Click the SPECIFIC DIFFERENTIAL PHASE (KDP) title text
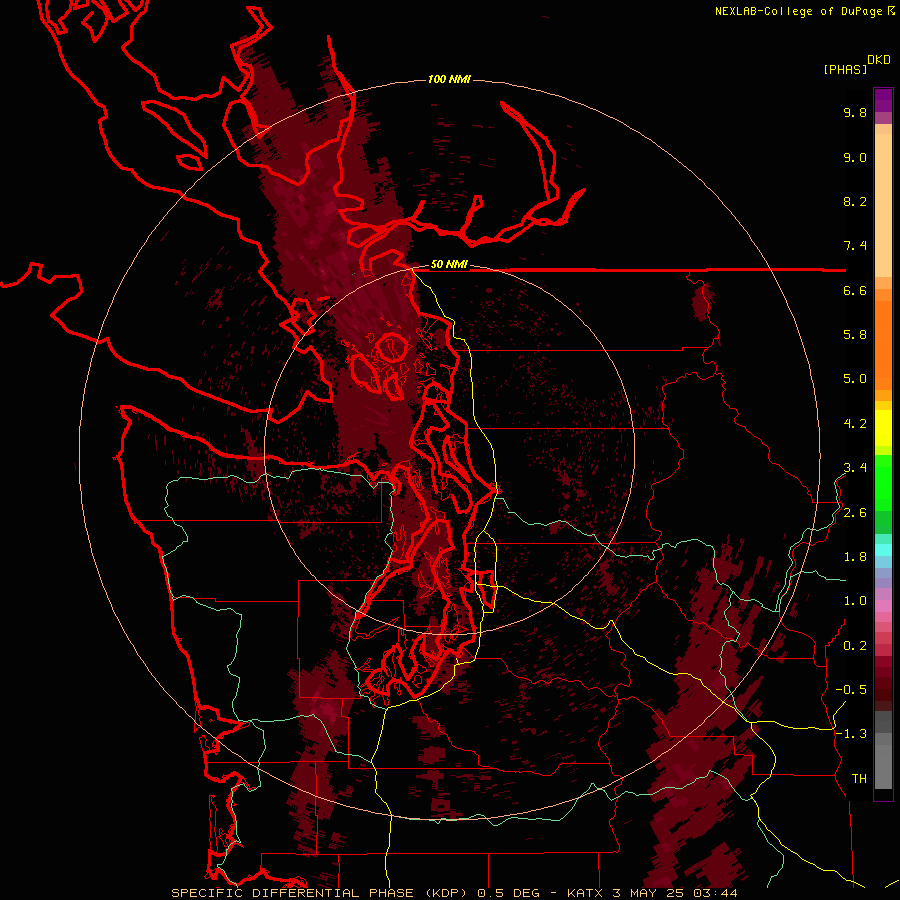Image resolution: width=900 pixels, height=900 pixels. pyautogui.click(x=318, y=893)
